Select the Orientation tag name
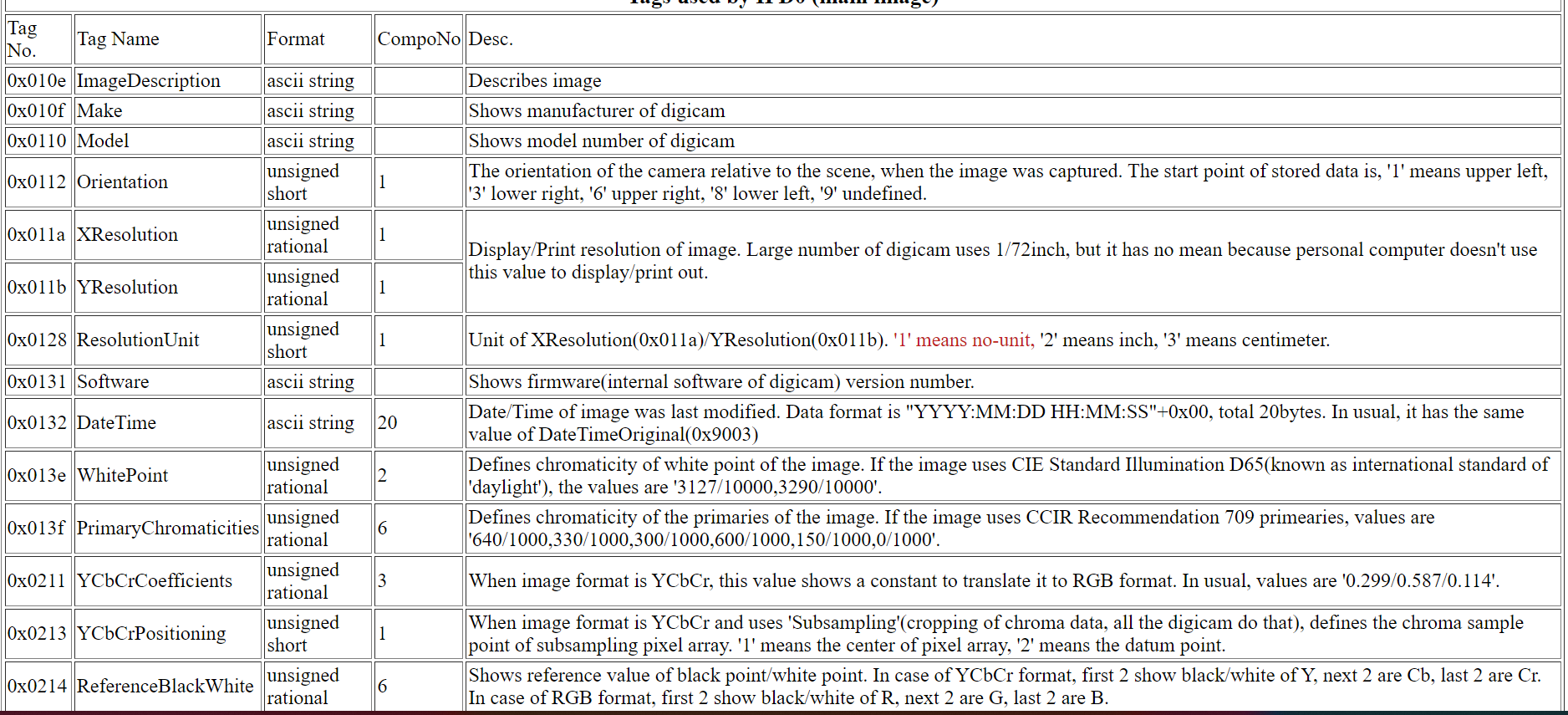This screenshot has height=715, width=1568. pos(122,182)
